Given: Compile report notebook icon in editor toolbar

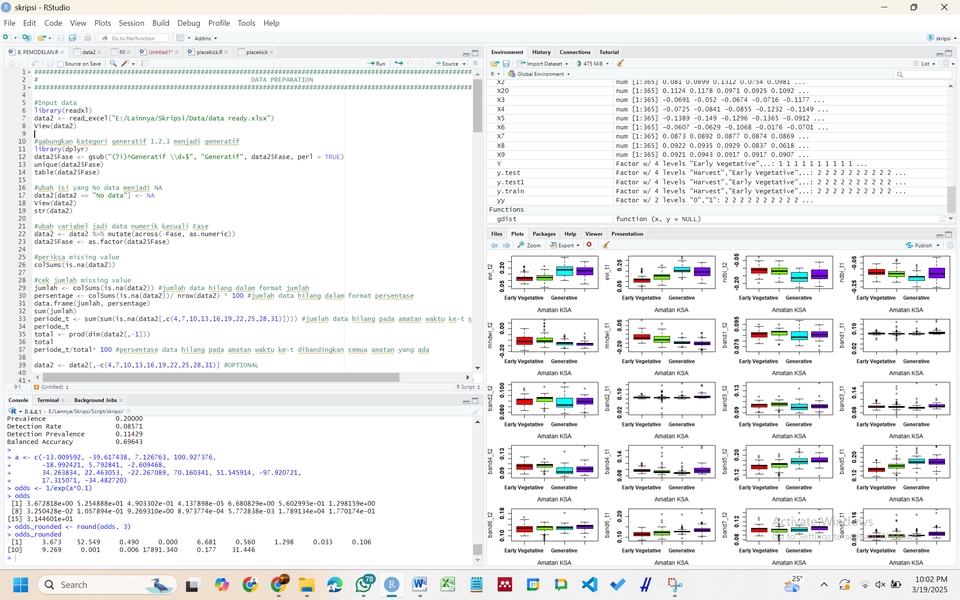Looking at the screenshot, I should (x=144, y=63).
